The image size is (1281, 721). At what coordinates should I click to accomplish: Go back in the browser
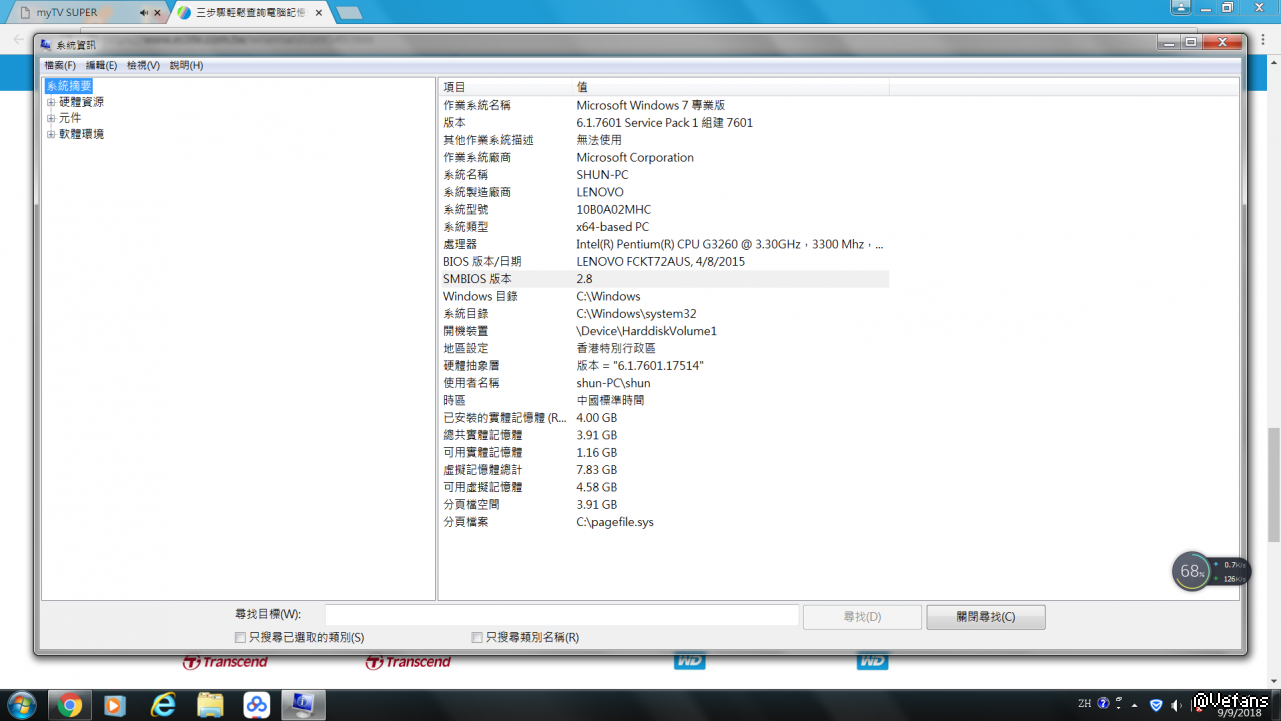[x=19, y=40]
